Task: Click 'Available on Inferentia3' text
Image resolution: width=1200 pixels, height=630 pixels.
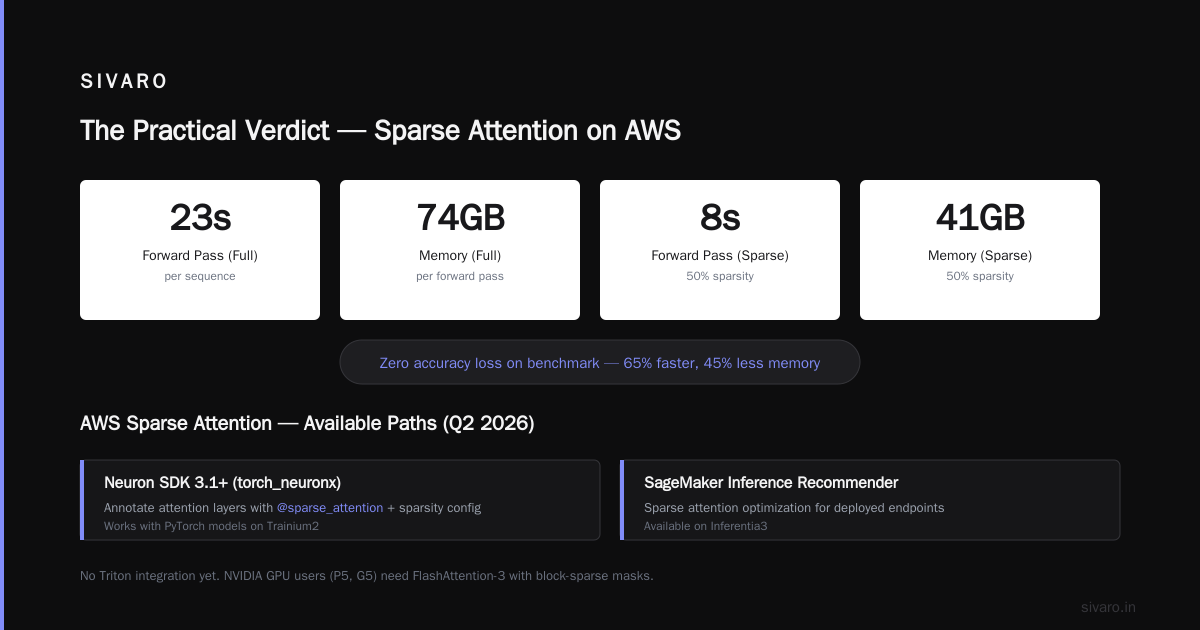Action: click(x=705, y=526)
